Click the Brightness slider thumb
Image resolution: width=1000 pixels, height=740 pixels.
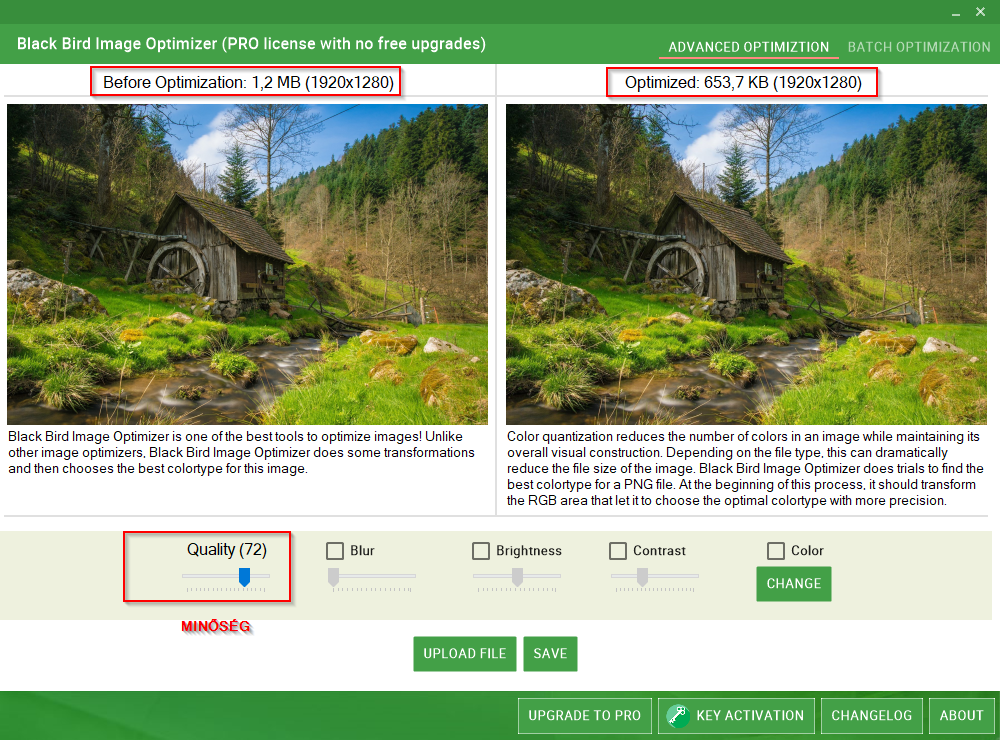coord(518,577)
